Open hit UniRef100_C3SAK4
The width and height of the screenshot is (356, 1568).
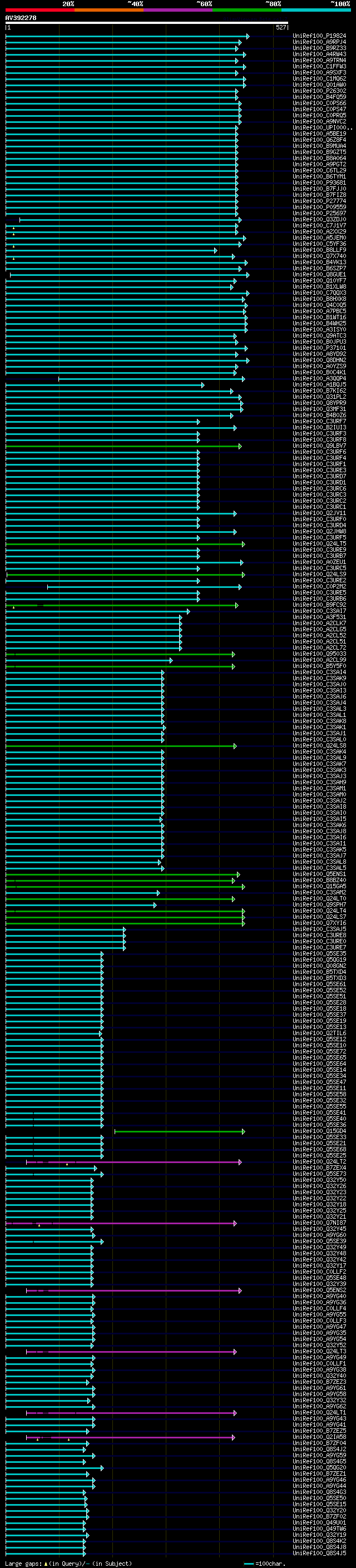coord(319,751)
